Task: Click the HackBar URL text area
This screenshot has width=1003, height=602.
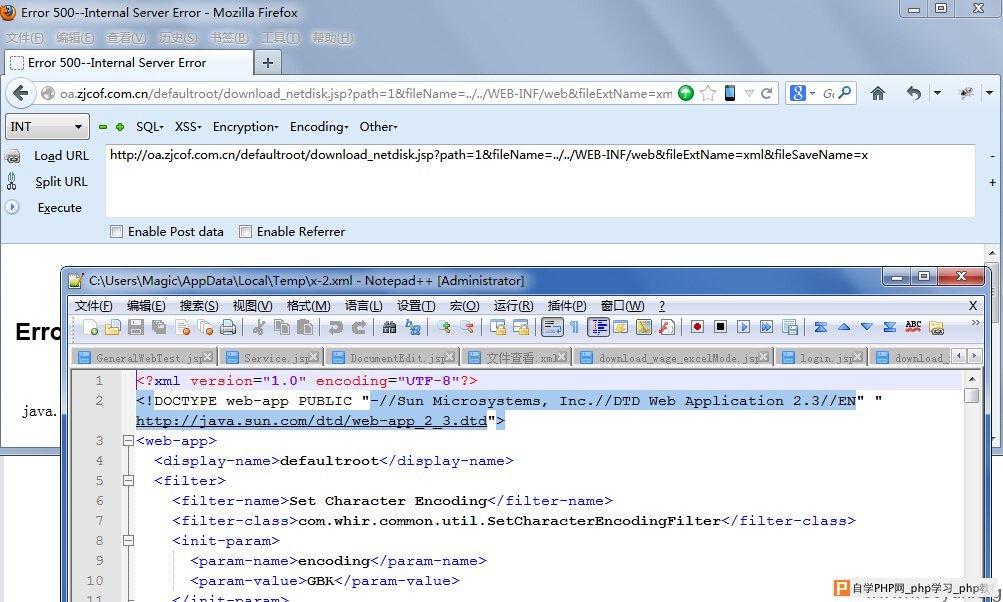Action: coord(540,180)
